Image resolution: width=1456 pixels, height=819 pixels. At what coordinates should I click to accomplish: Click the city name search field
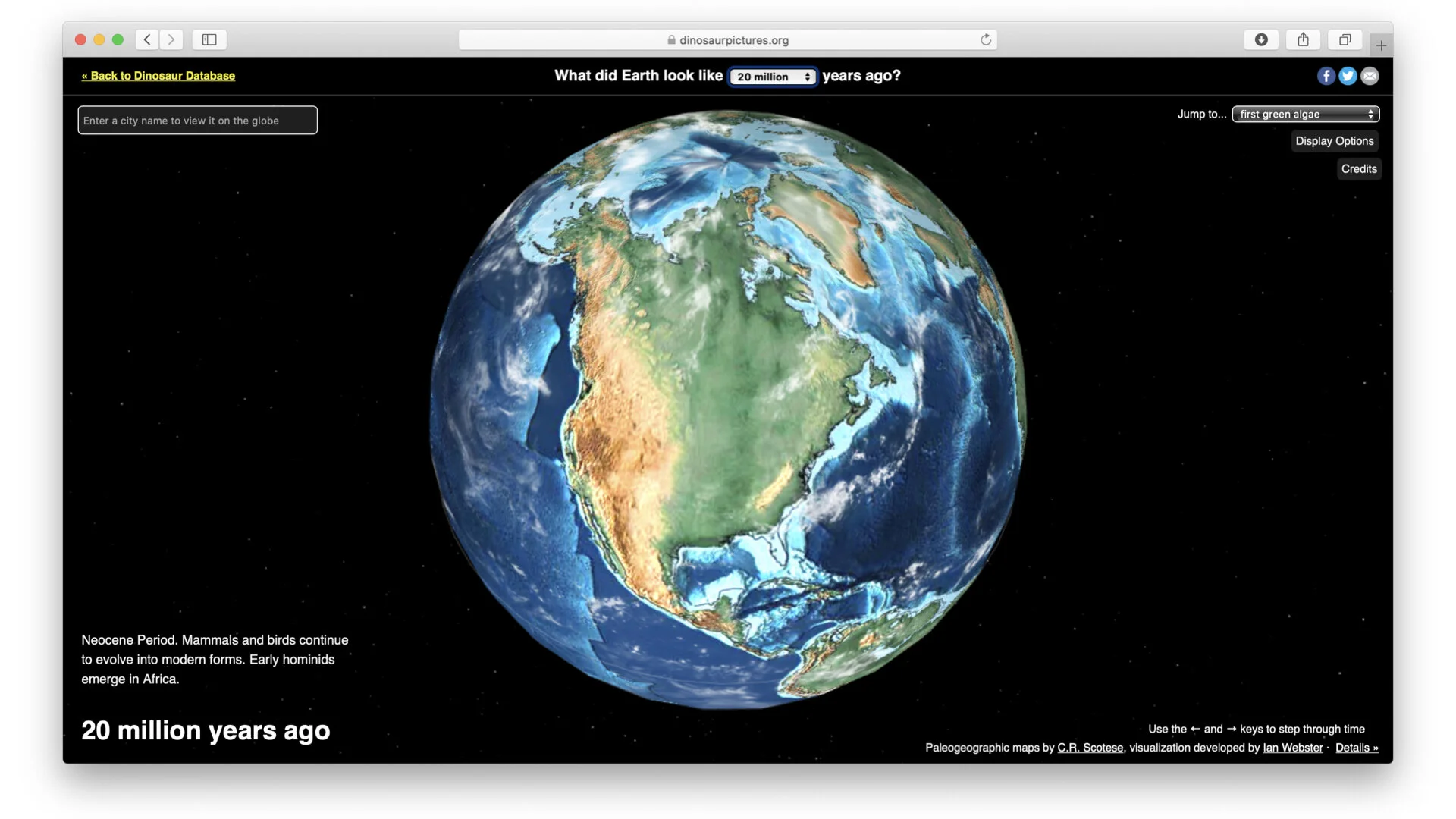click(197, 121)
